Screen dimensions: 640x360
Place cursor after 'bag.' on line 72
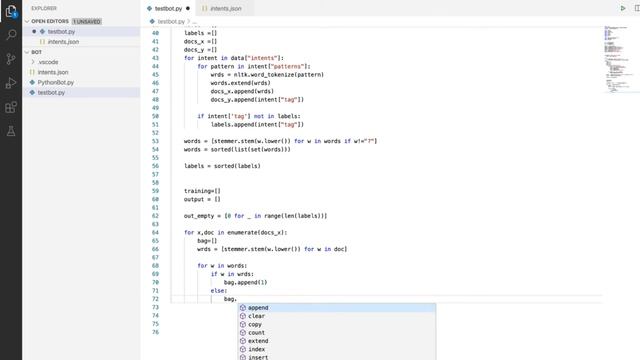pos(237,299)
